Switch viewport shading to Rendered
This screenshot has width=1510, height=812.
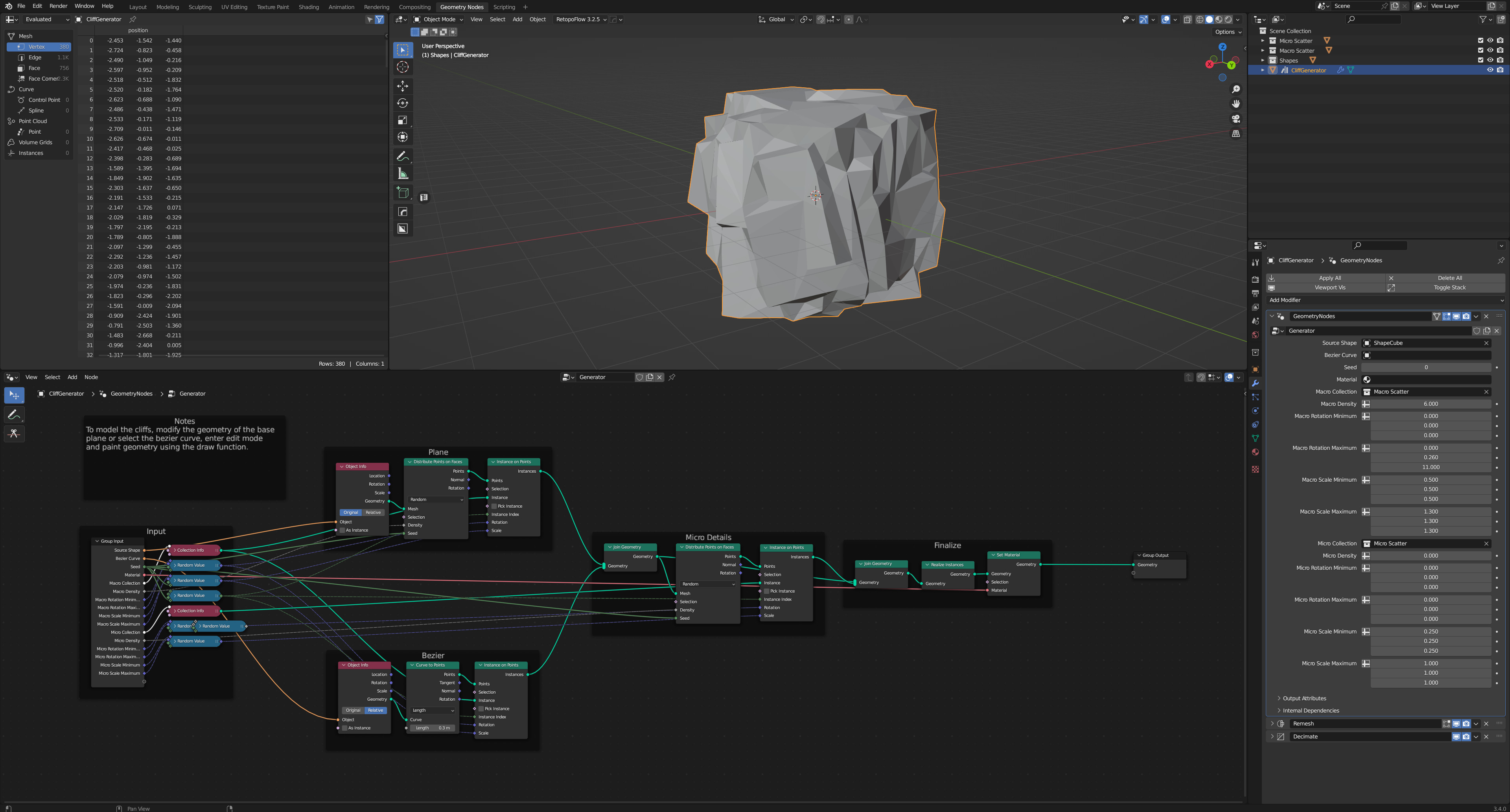pyautogui.click(x=1228, y=19)
